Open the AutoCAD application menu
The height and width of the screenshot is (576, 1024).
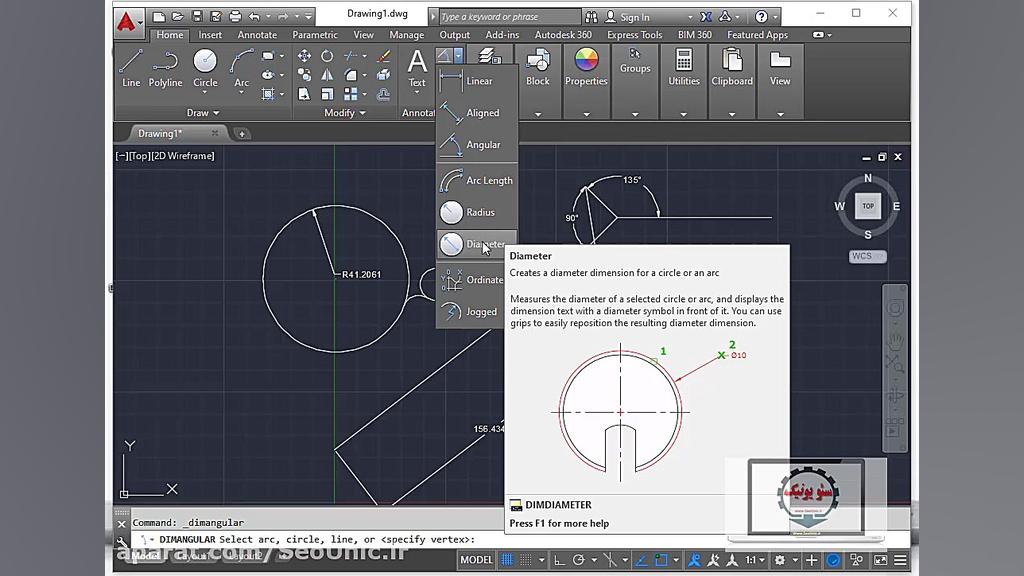coord(129,22)
